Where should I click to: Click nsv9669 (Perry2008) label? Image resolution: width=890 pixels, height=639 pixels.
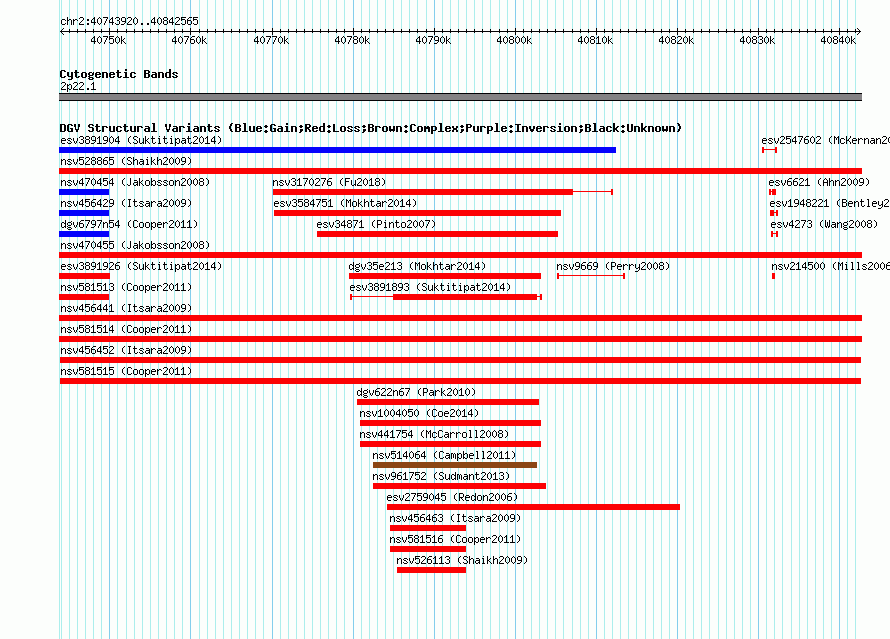click(613, 266)
